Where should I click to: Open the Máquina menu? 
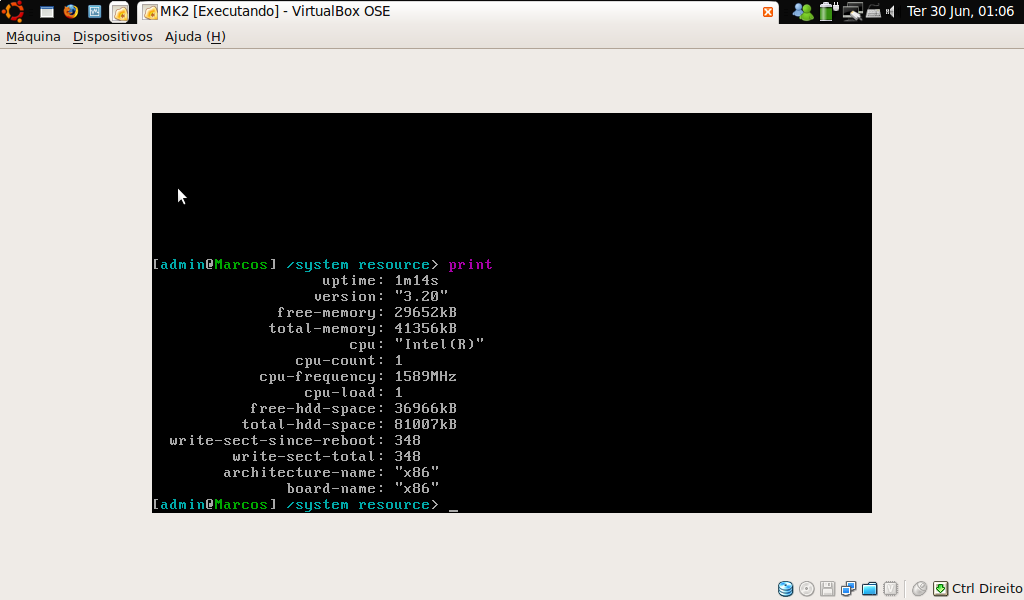[x=33, y=37]
